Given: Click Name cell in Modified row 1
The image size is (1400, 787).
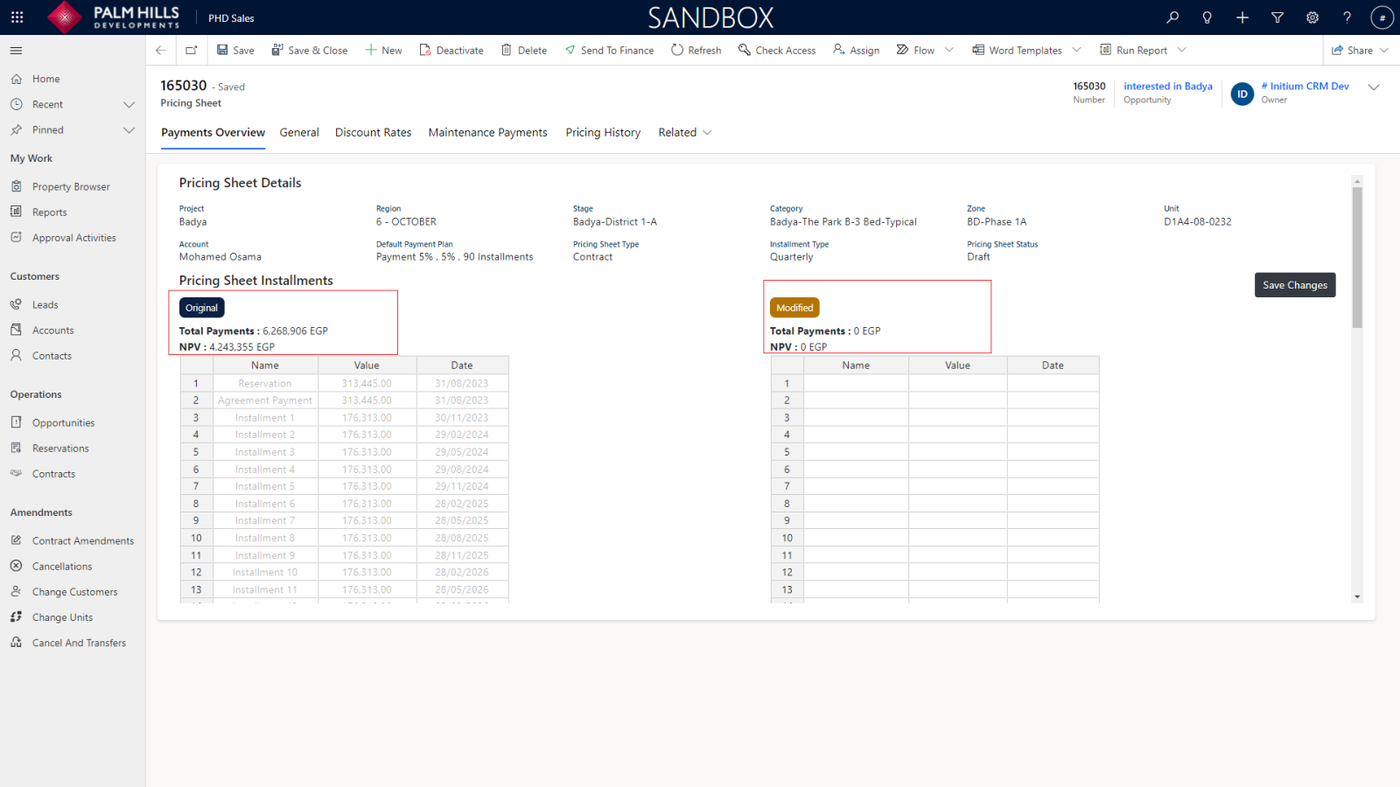Looking at the screenshot, I should (856, 383).
